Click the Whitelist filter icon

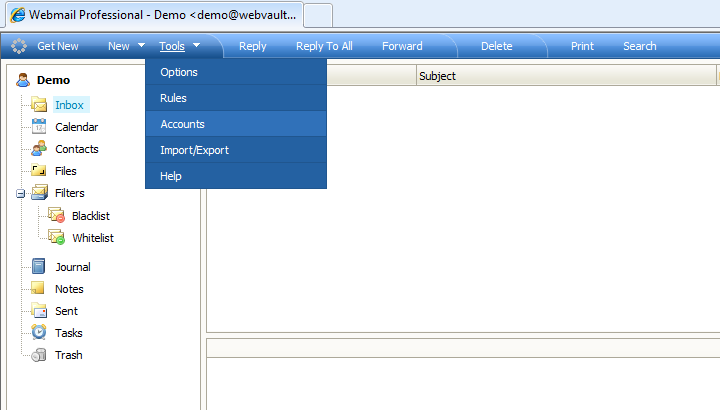56,238
